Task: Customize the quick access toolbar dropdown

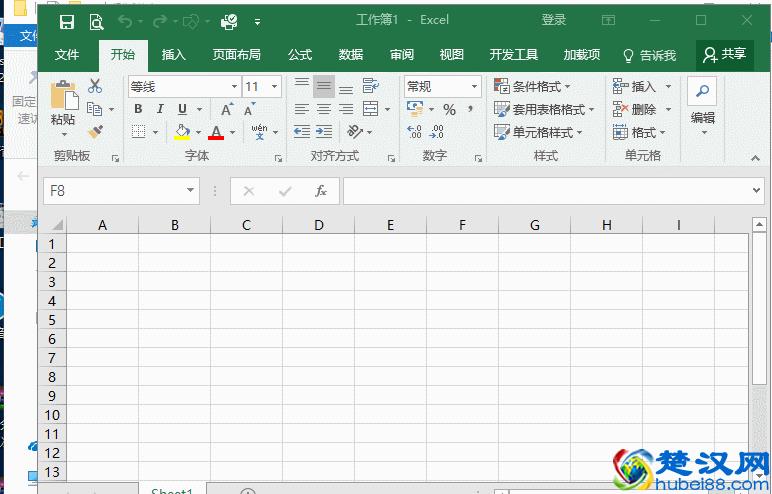Action: [257, 22]
